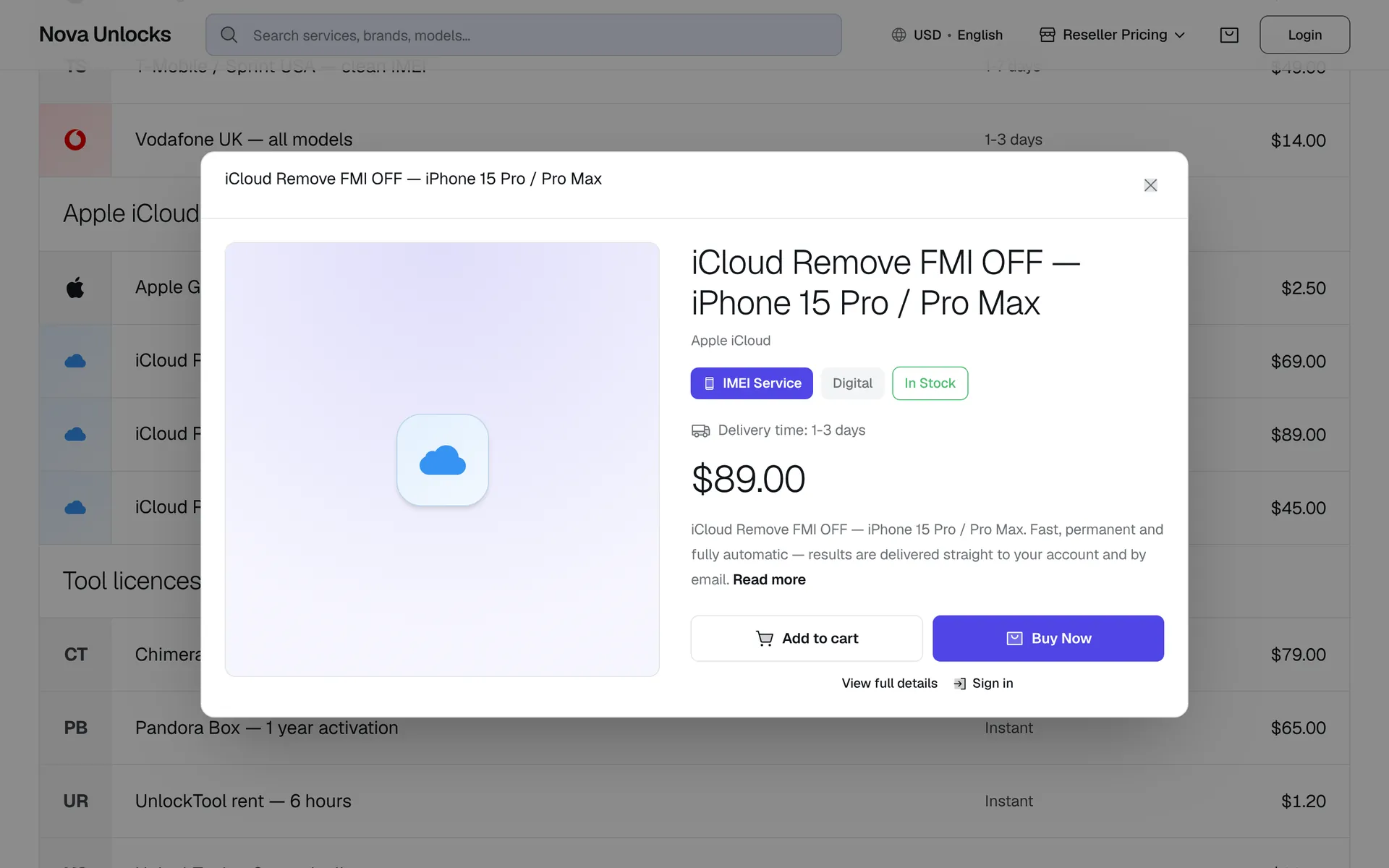This screenshot has width=1389, height=868.
Task: Open the shopping cart icon in header
Action: point(1228,35)
